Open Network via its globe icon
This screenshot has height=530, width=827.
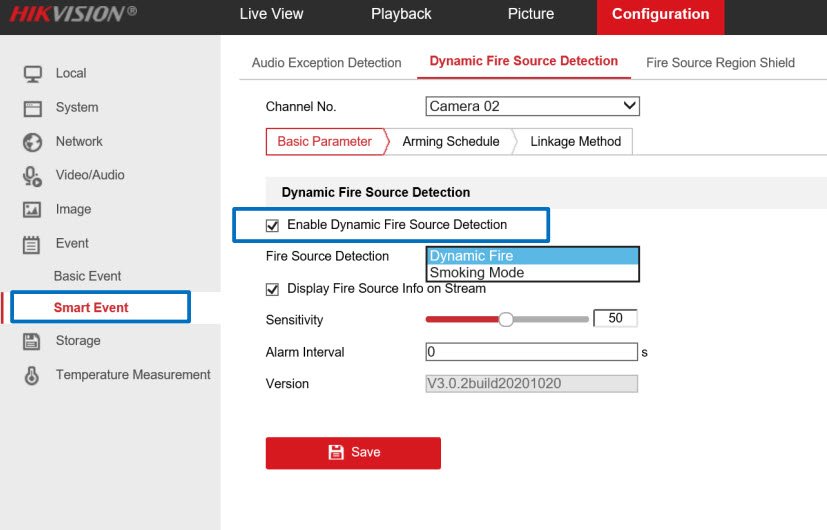point(33,142)
